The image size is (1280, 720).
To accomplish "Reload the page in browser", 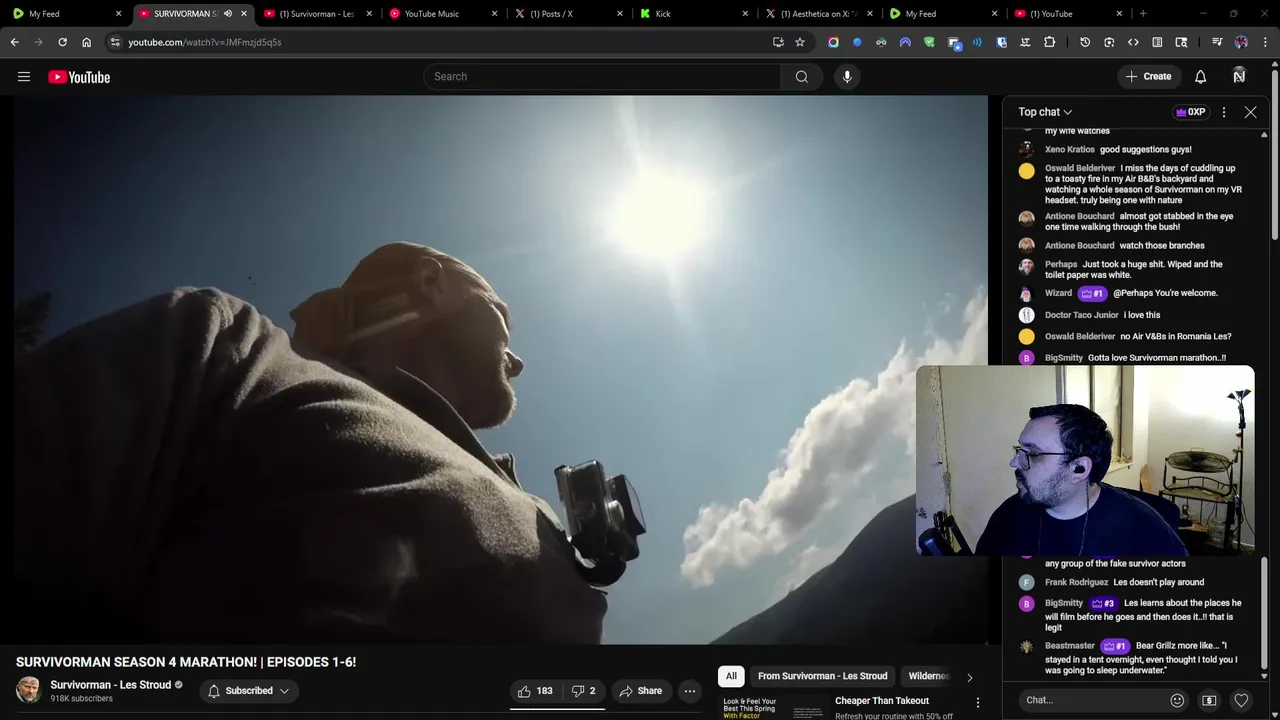I will [62, 42].
